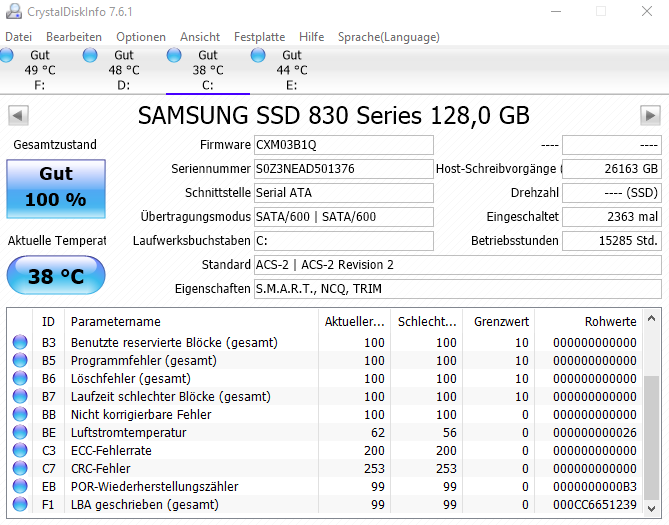The width and height of the screenshot is (669, 525).
Task: Click the blue status orb for drive D:
Action: point(90,55)
